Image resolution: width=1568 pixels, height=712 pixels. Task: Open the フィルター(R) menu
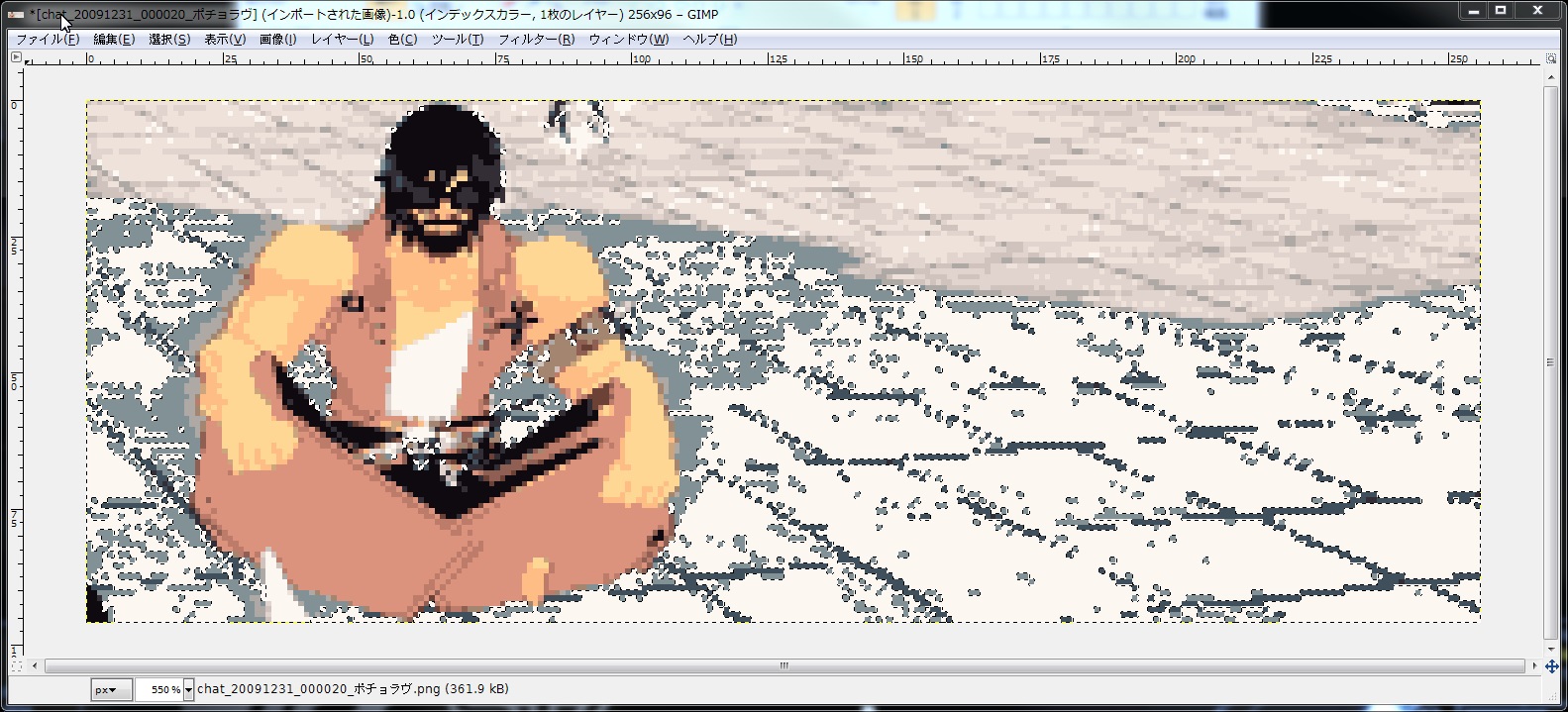pos(536,40)
